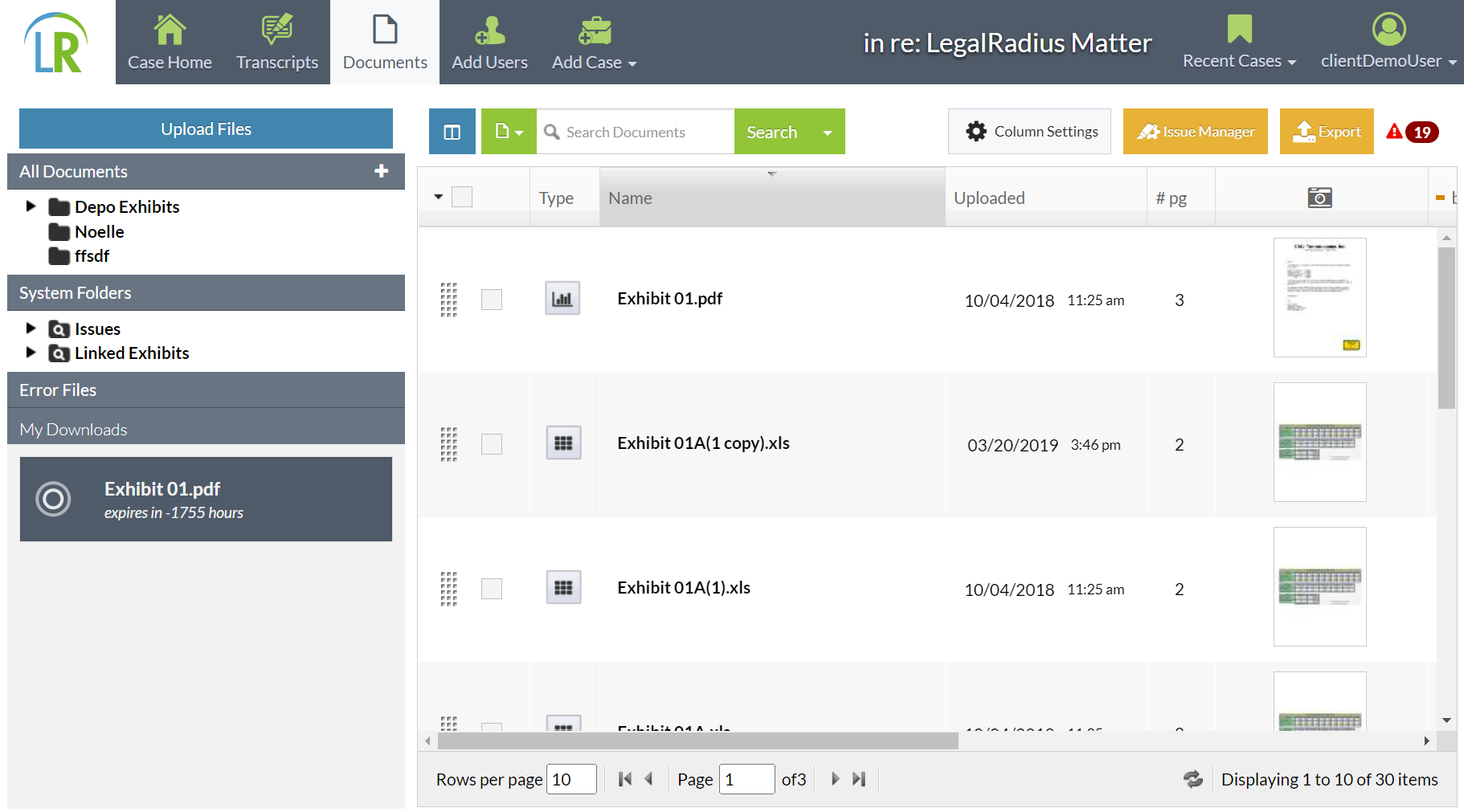Select the Depo Exhibits folder label

tap(127, 206)
